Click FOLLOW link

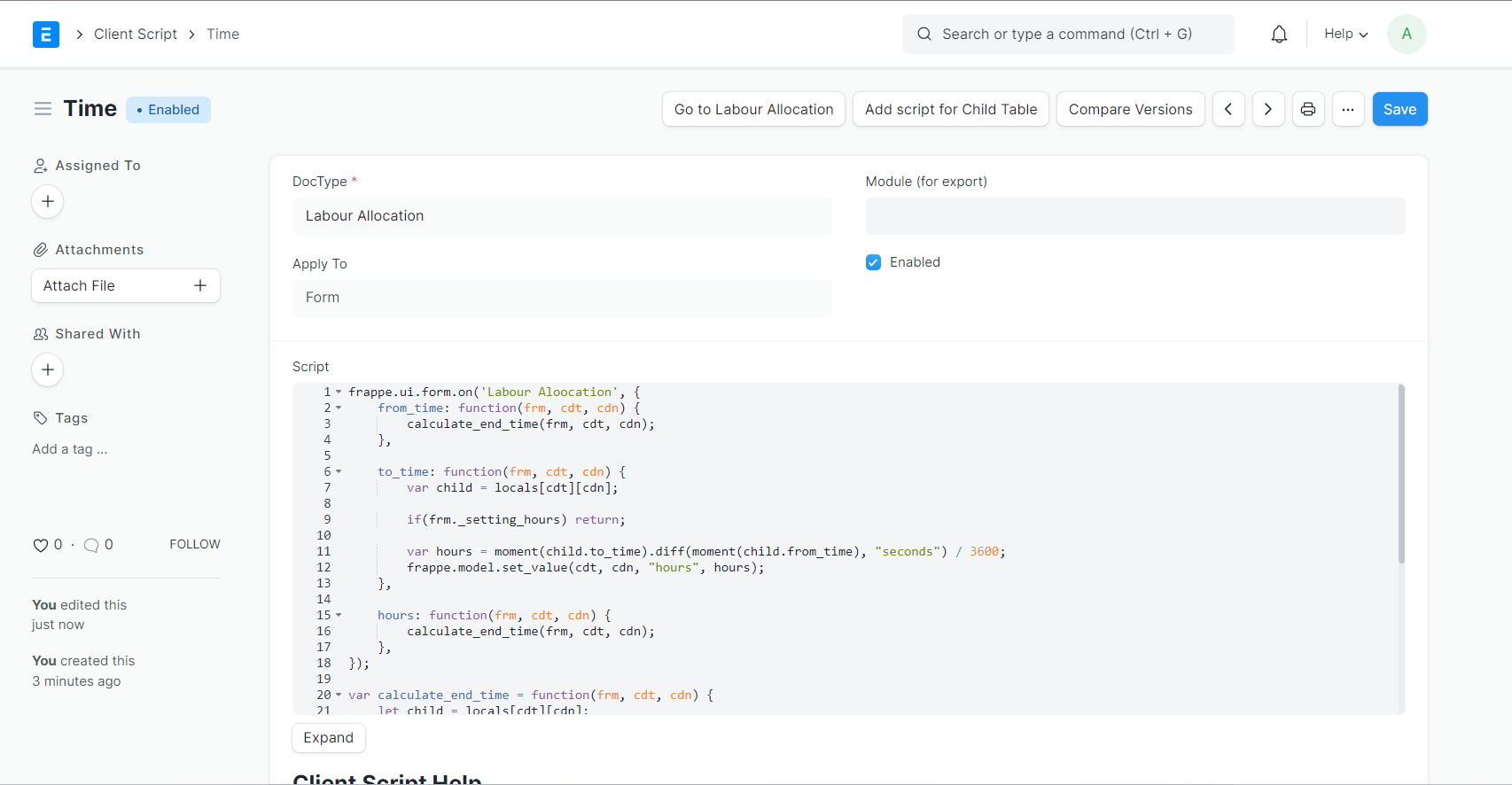[195, 544]
